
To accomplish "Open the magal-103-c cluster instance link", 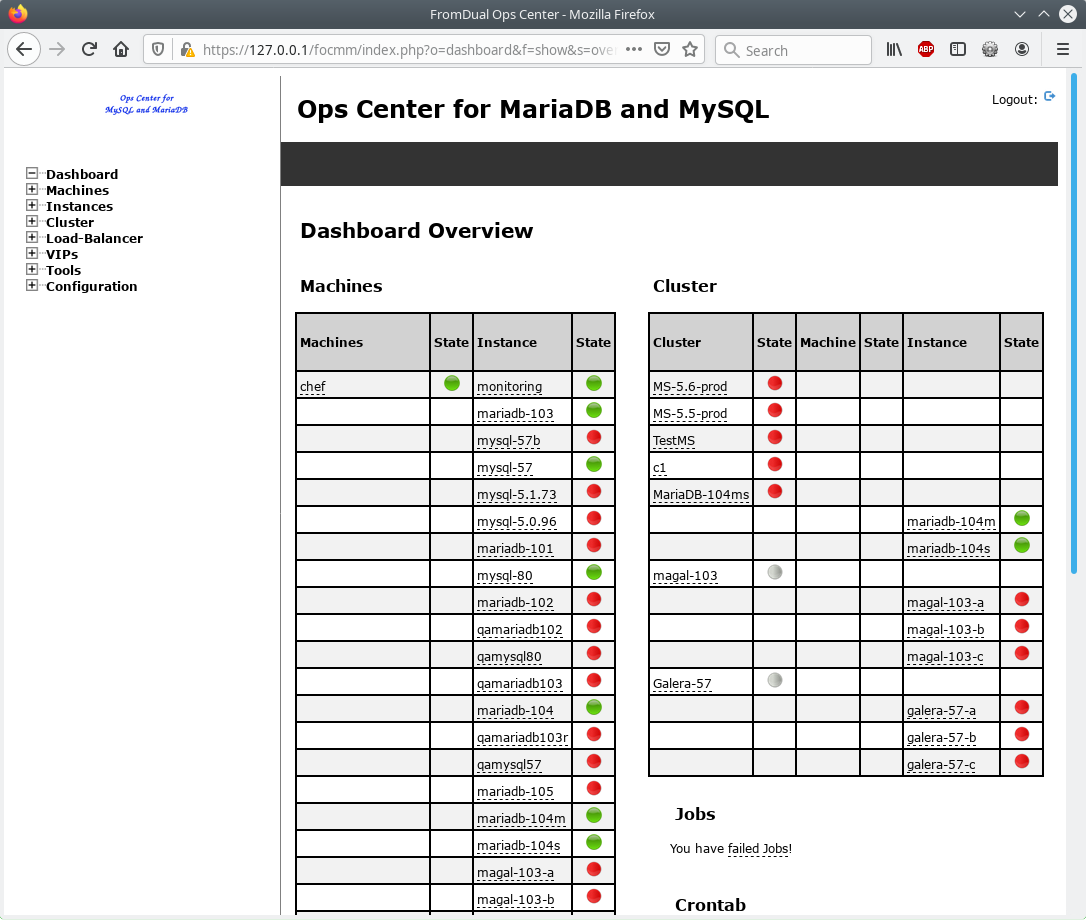I will click(x=945, y=657).
